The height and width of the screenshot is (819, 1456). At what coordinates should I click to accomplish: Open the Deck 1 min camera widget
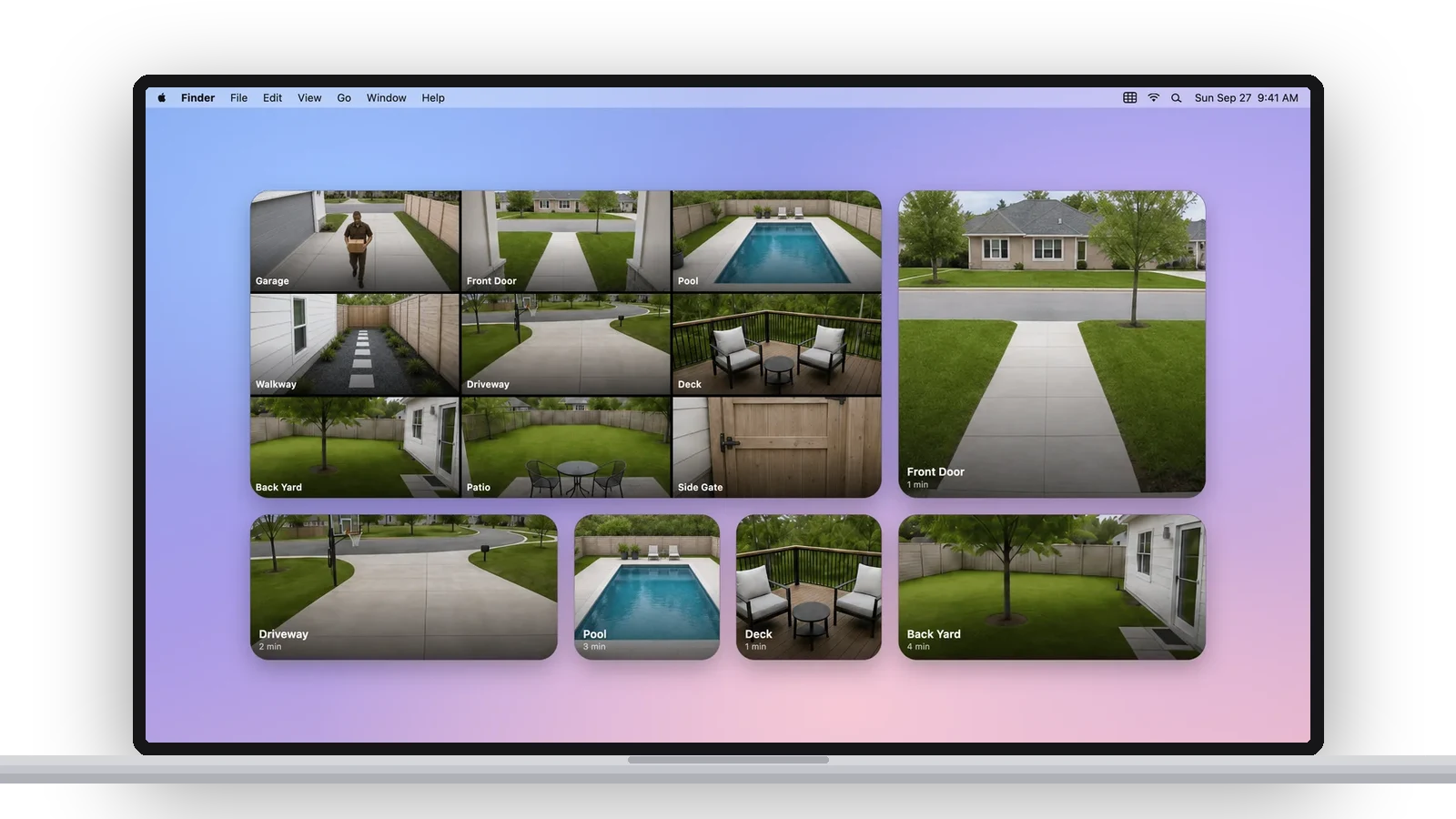click(x=809, y=587)
